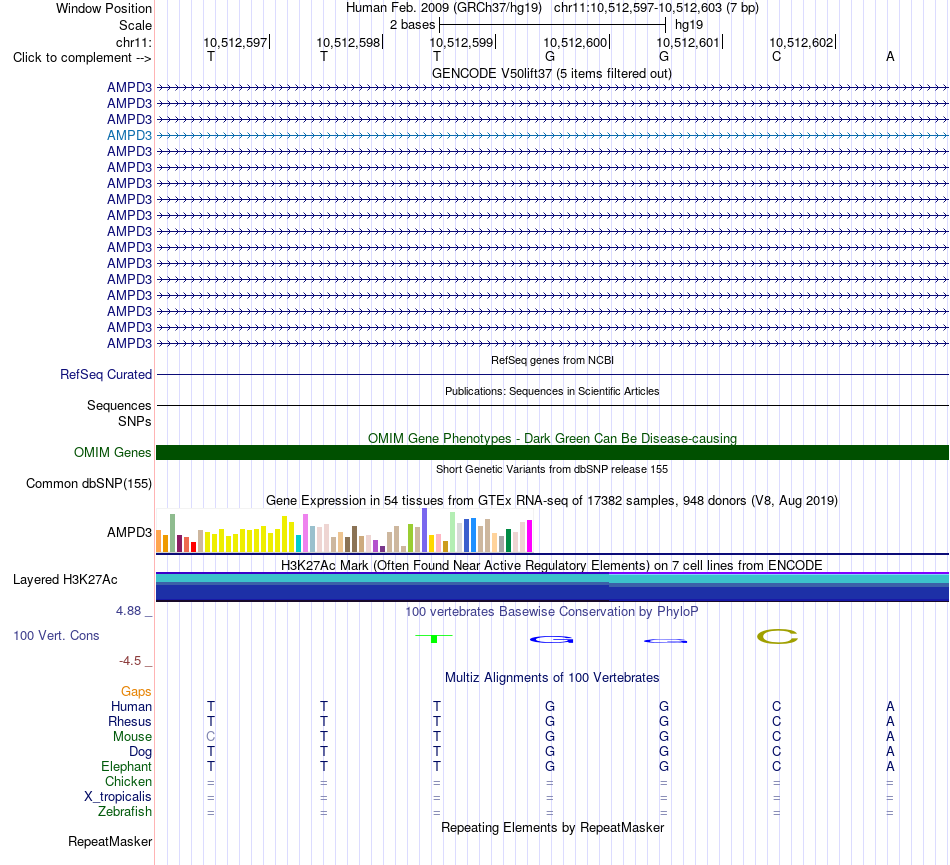Click the Rhesus alignment row label
The width and height of the screenshot is (950, 865).
[130, 721]
